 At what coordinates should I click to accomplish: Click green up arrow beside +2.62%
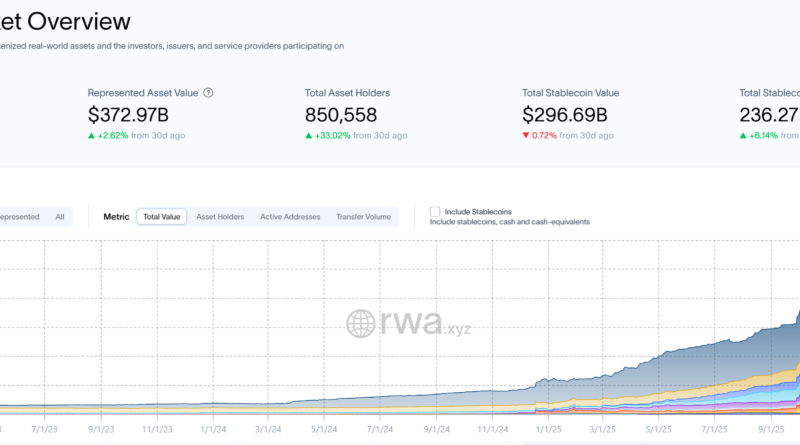pos(92,135)
